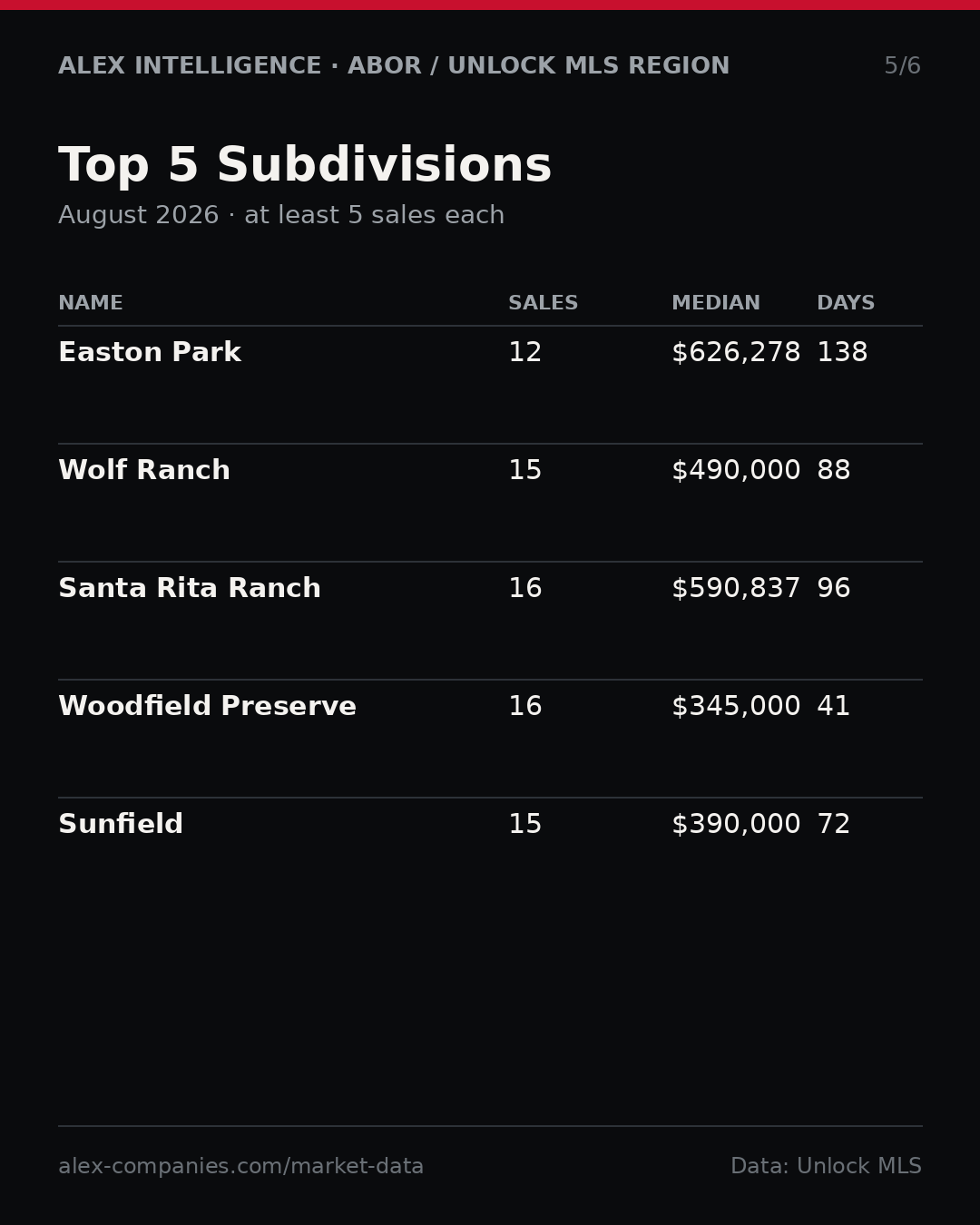Click the DAYS column header
Viewport: 980px width, 1225px height.
(846, 304)
